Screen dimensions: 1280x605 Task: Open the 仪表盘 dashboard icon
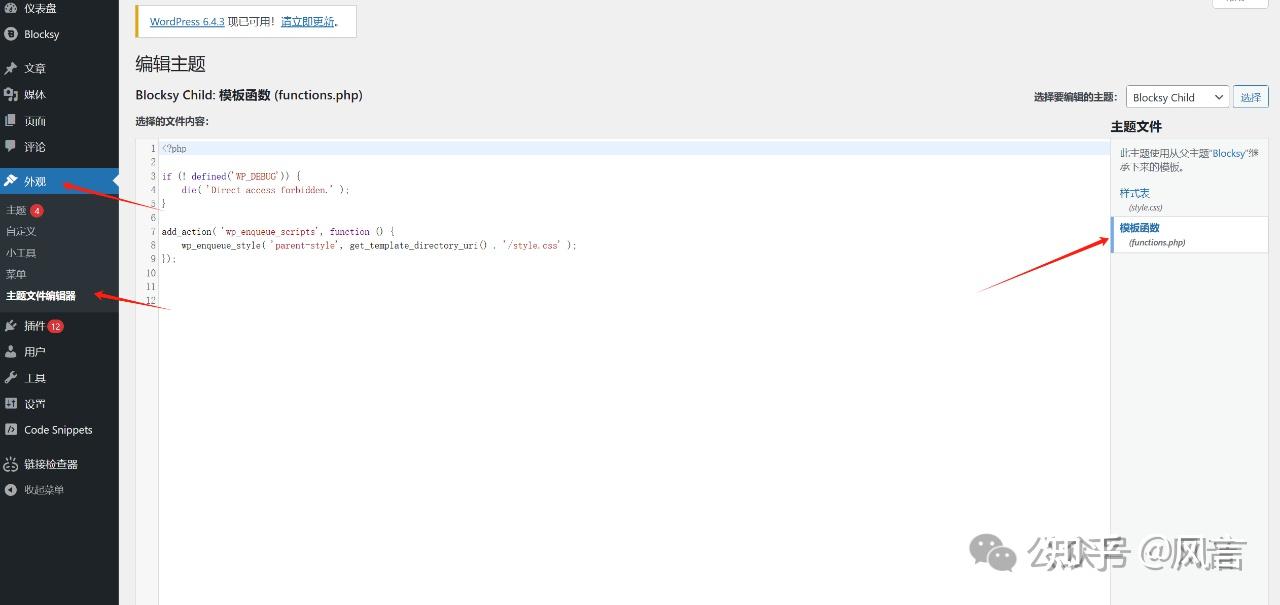(11, 8)
